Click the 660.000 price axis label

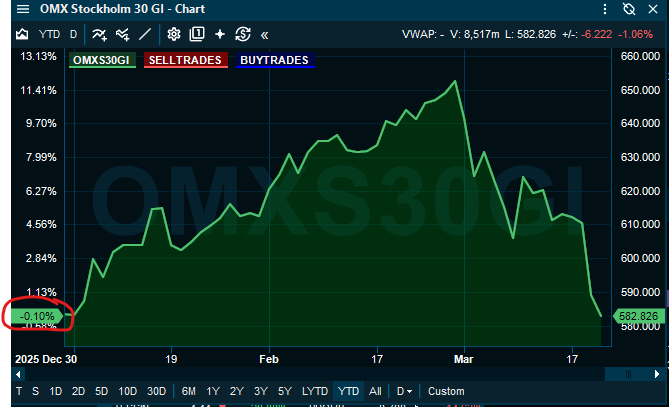(640, 56)
